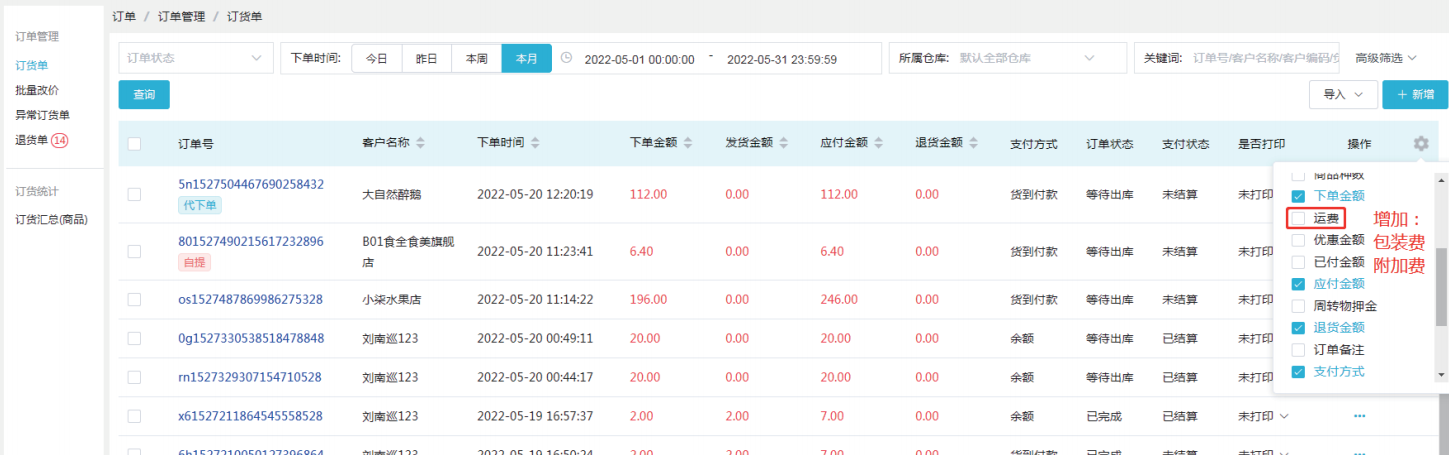Image resolution: width=1449 pixels, height=455 pixels.
Task: Uncheck the 下单金额 column option
Action: tap(1298, 196)
